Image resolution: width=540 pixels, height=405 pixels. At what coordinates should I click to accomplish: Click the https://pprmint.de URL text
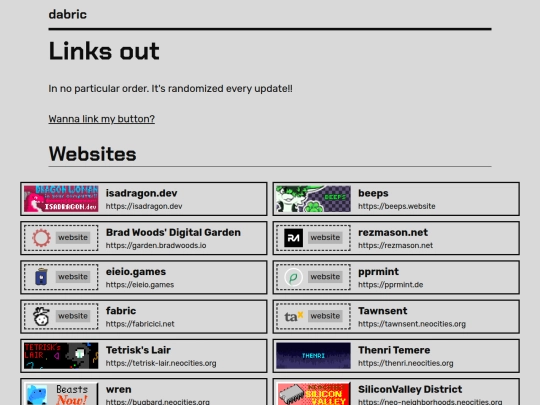tap(391, 285)
